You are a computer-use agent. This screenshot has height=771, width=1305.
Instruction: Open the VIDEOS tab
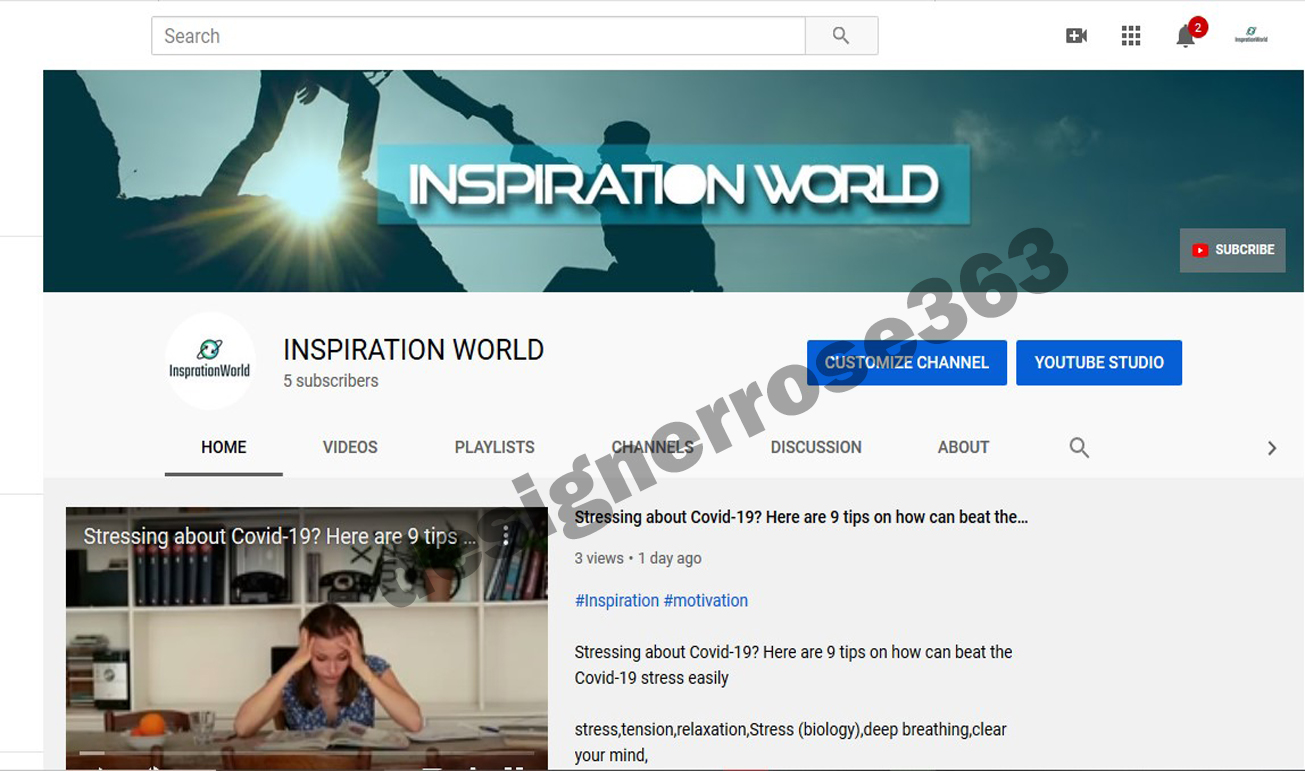tap(350, 447)
